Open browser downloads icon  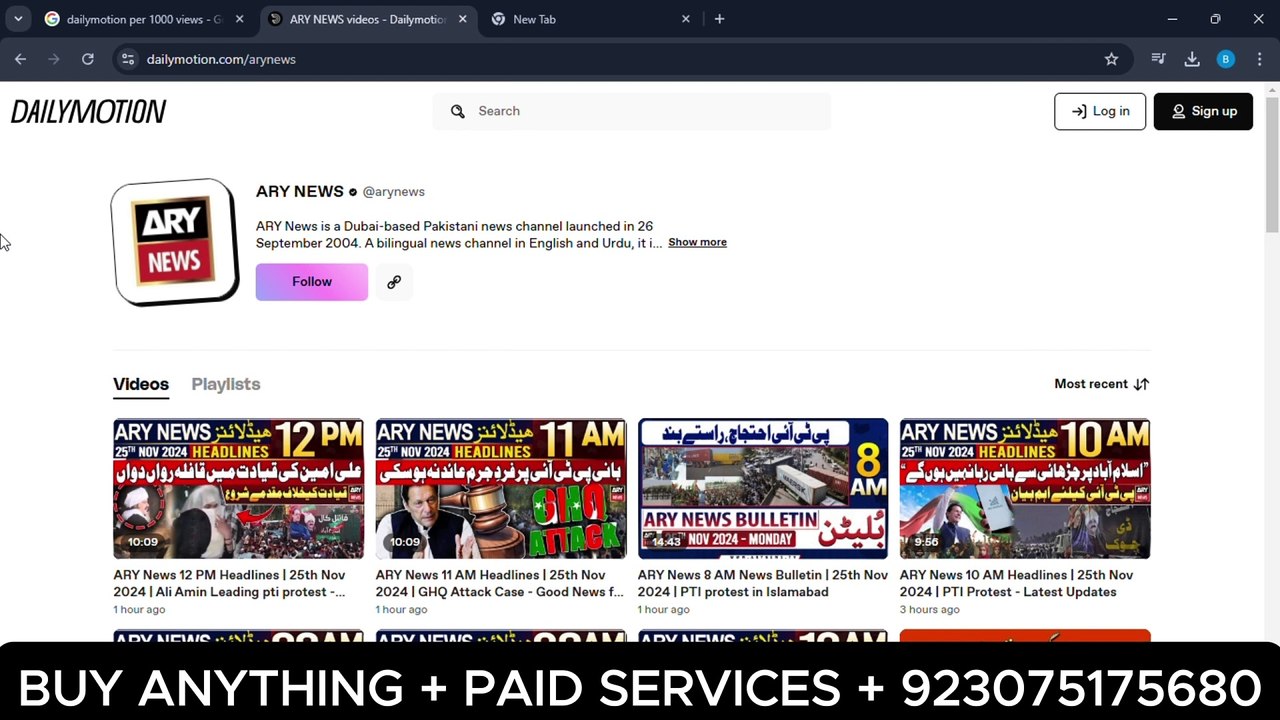(1192, 59)
